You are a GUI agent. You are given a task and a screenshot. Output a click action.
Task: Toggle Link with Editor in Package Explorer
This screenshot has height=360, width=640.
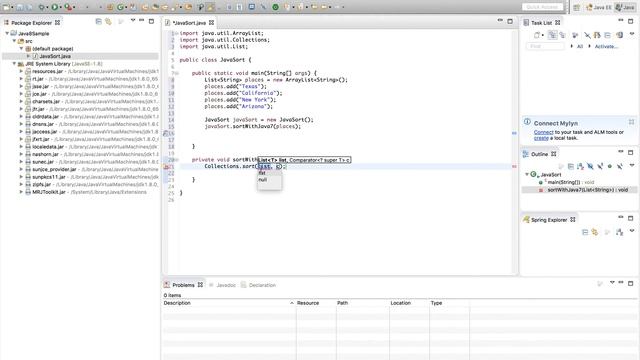point(108,21)
